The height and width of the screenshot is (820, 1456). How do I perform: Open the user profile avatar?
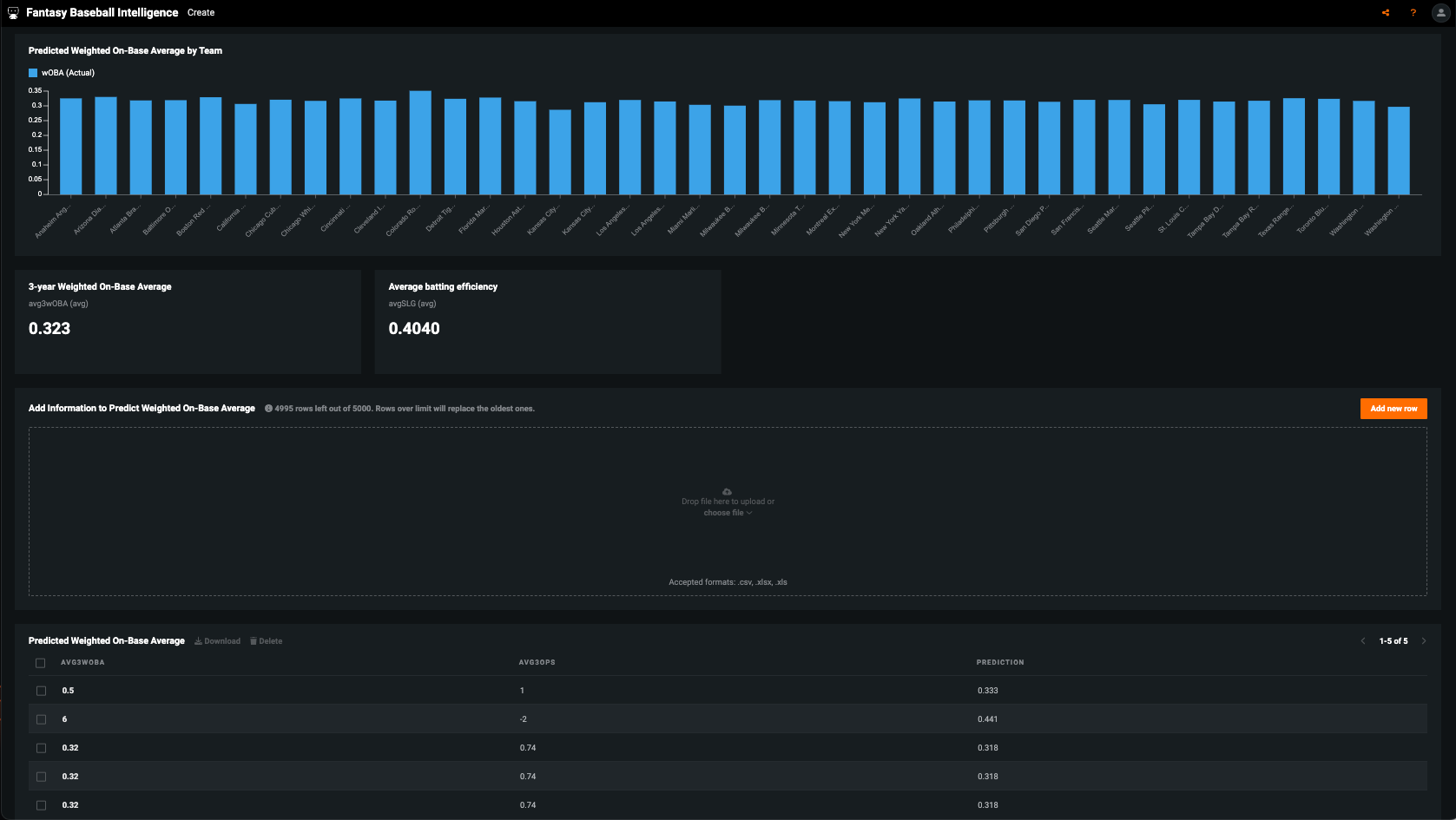coord(1440,13)
